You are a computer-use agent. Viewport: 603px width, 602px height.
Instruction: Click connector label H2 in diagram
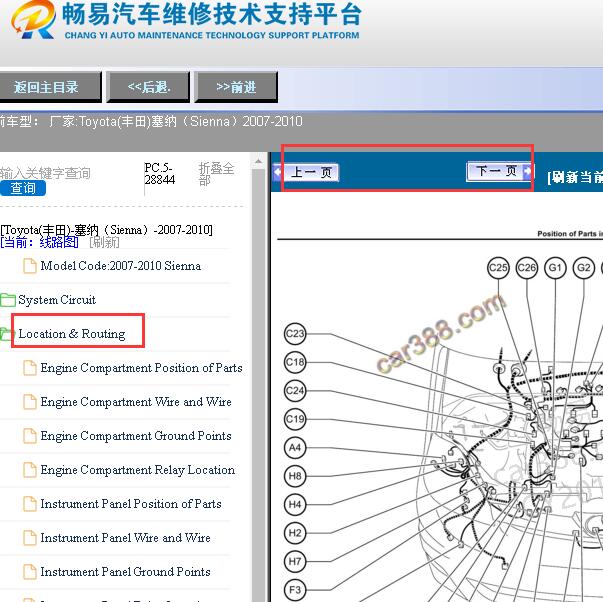point(295,533)
